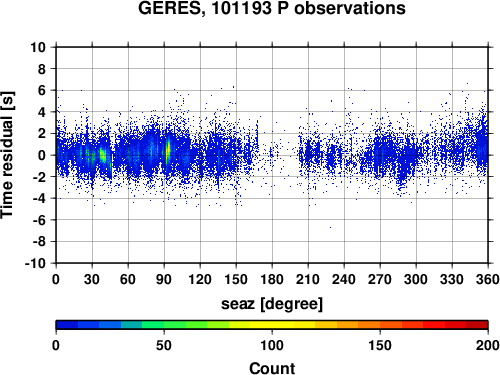Click the 'Count' colorbar label
Screen dimensions: 500x375
tap(272, 369)
